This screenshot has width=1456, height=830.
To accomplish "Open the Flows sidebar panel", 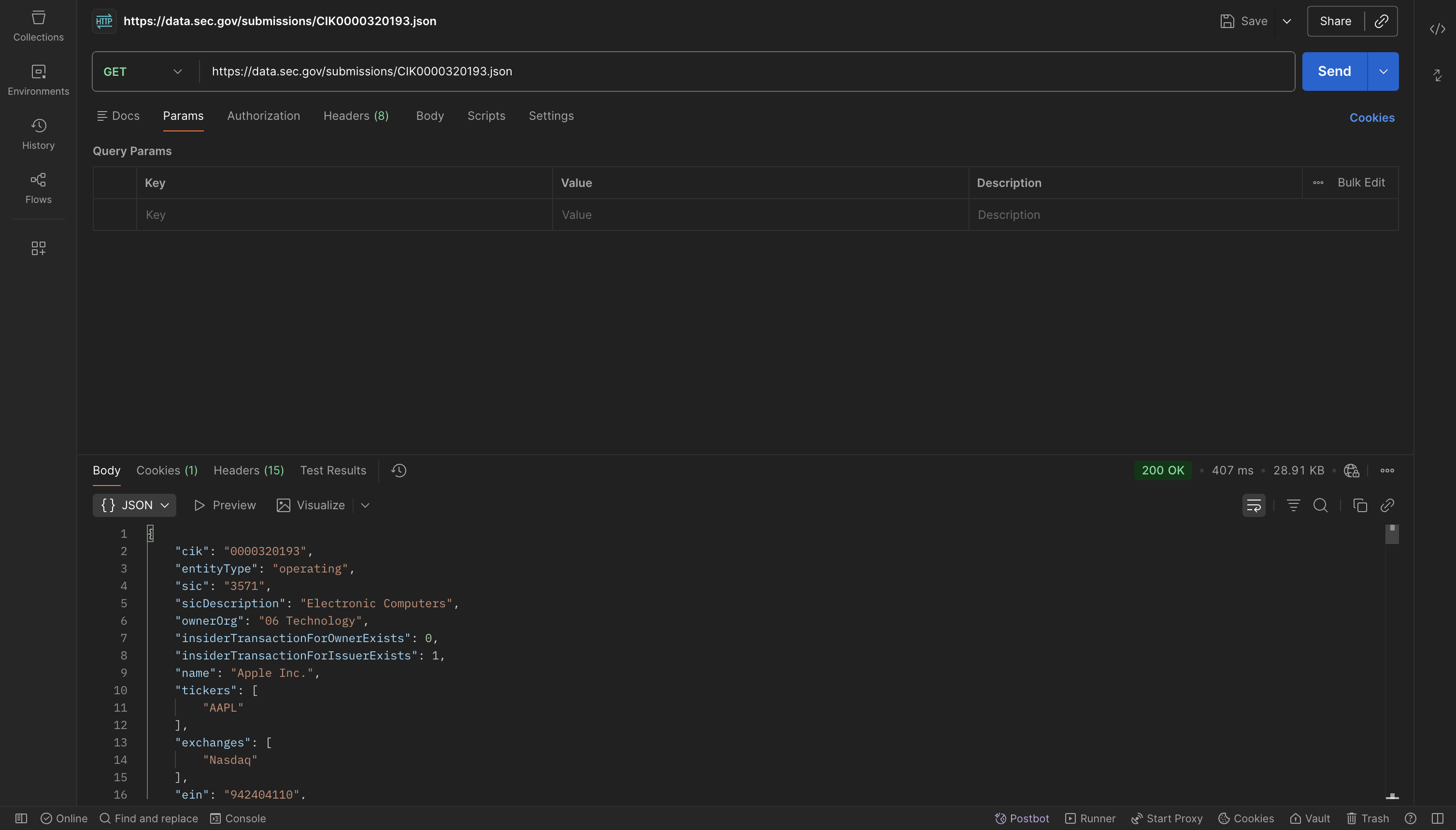I will click(x=38, y=188).
